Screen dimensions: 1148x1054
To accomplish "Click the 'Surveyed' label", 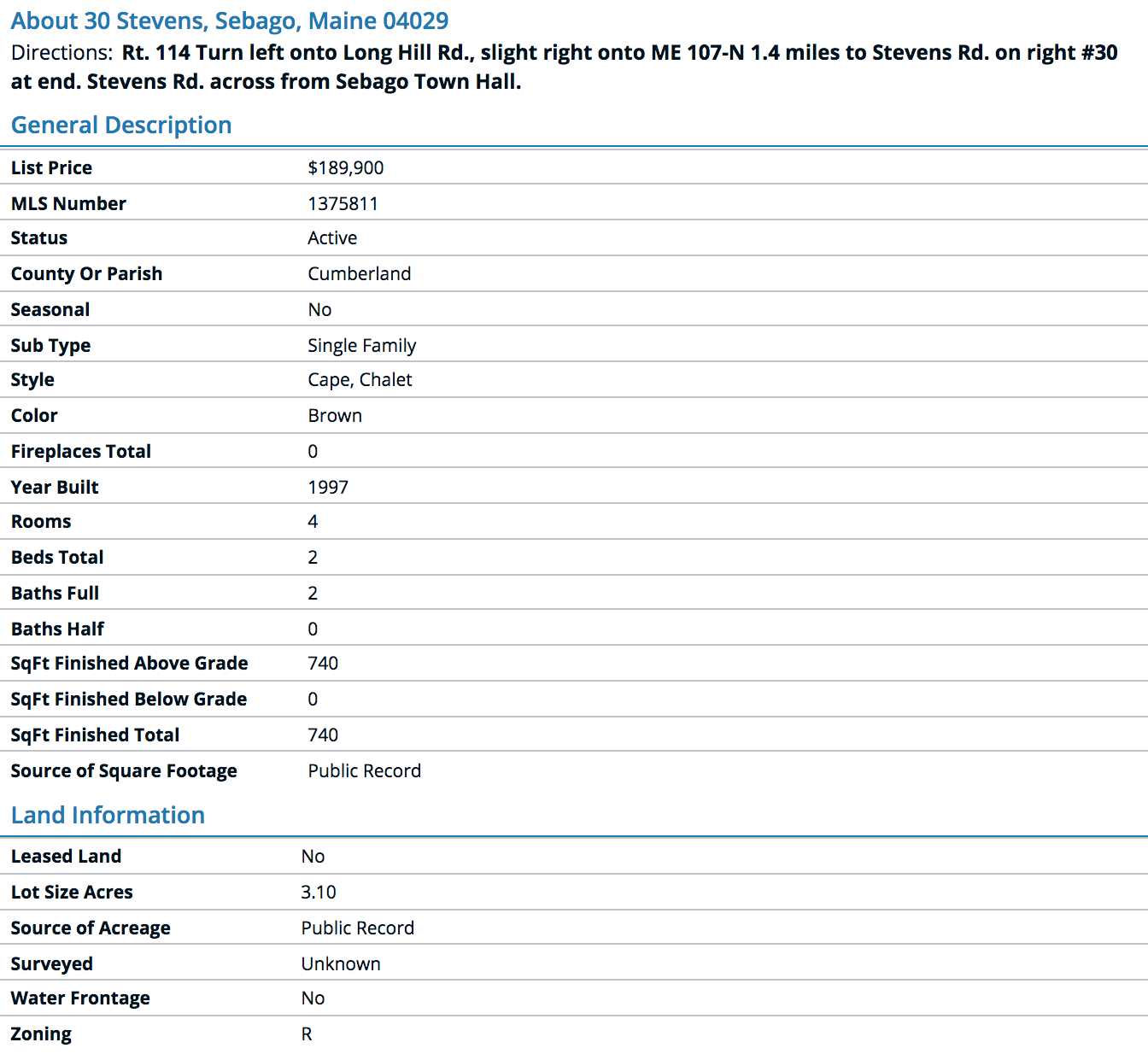I will point(52,964).
